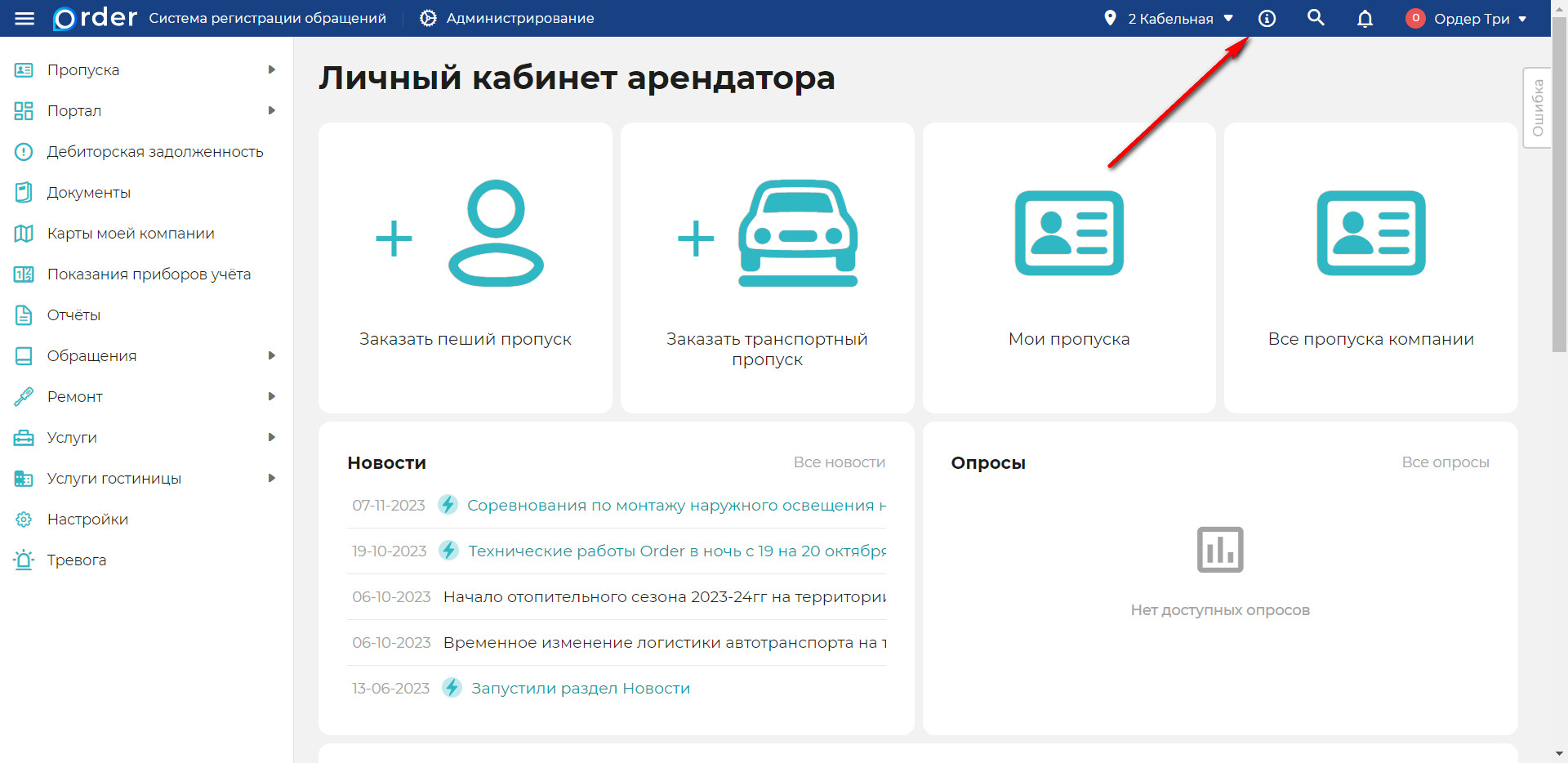1568x763 pixels.
Task: Click the Тревога alarm bell icon
Action: pos(23,560)
